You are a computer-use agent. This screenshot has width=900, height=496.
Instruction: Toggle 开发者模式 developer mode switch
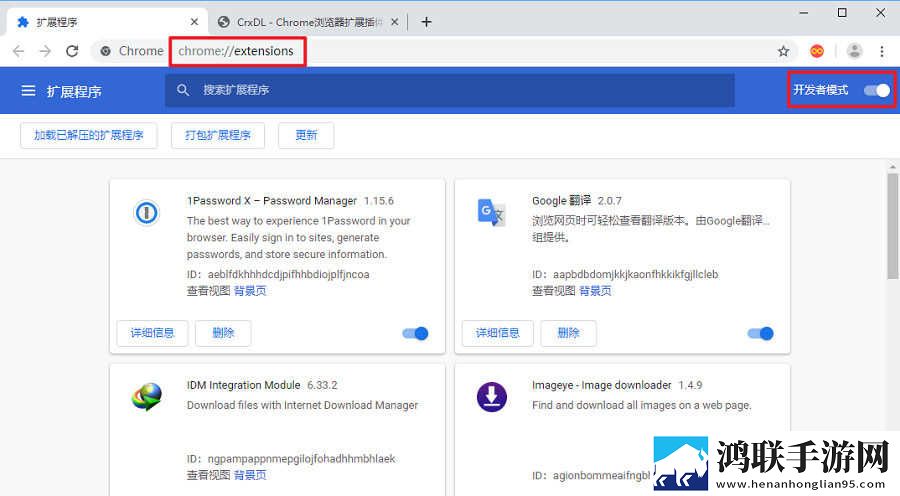pyautogui.click(x=877, y=90)
